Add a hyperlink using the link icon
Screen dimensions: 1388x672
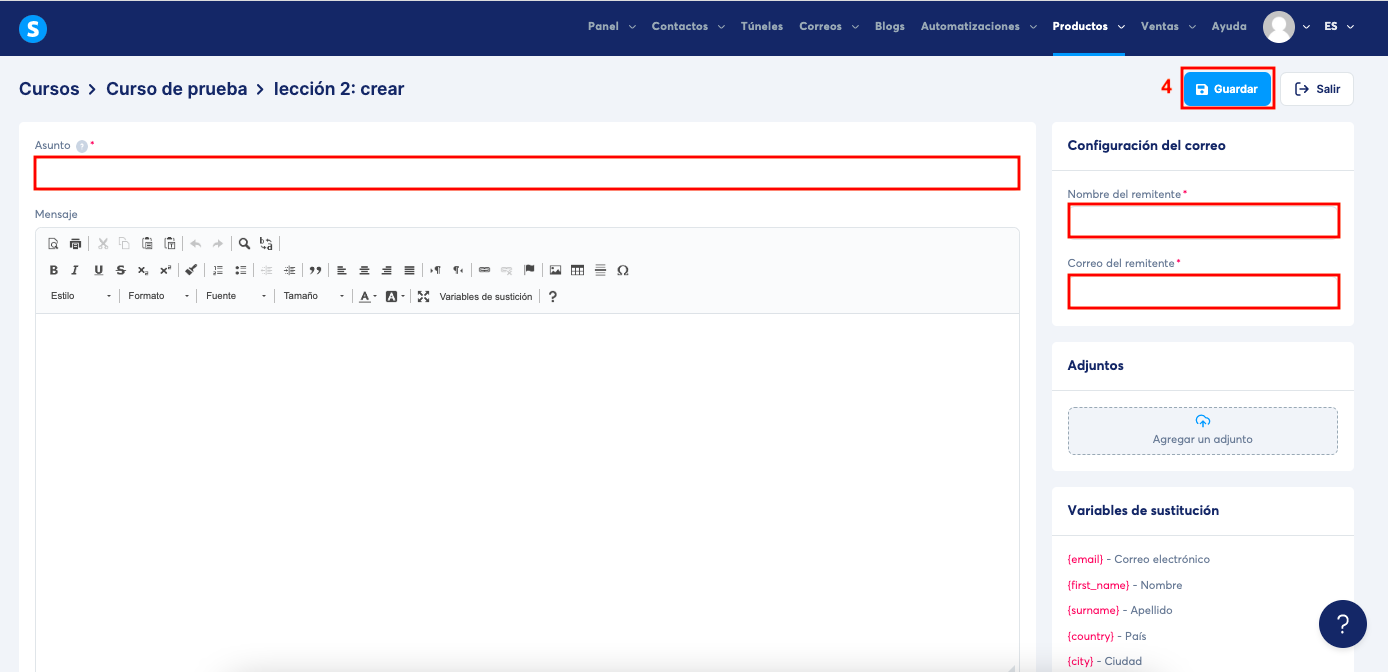484,269
